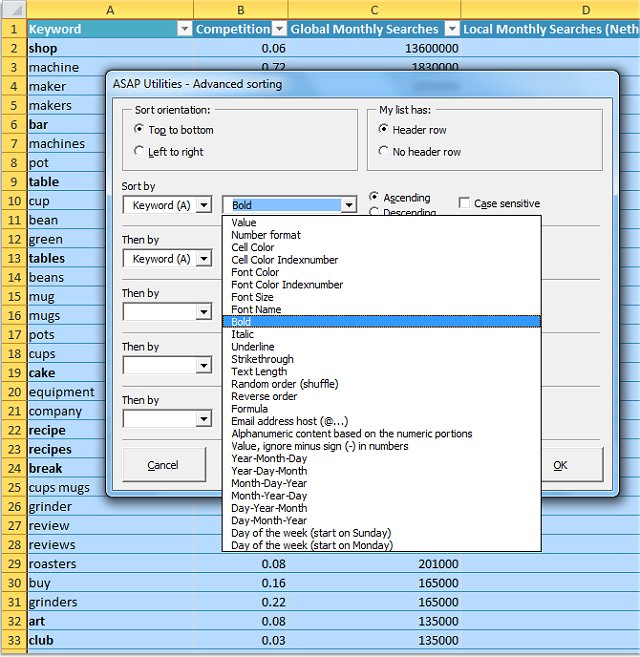The height and width of the screenshot is (657, 640).
Task: Open second Then by empty dropdown
Action: coord(204,312)
